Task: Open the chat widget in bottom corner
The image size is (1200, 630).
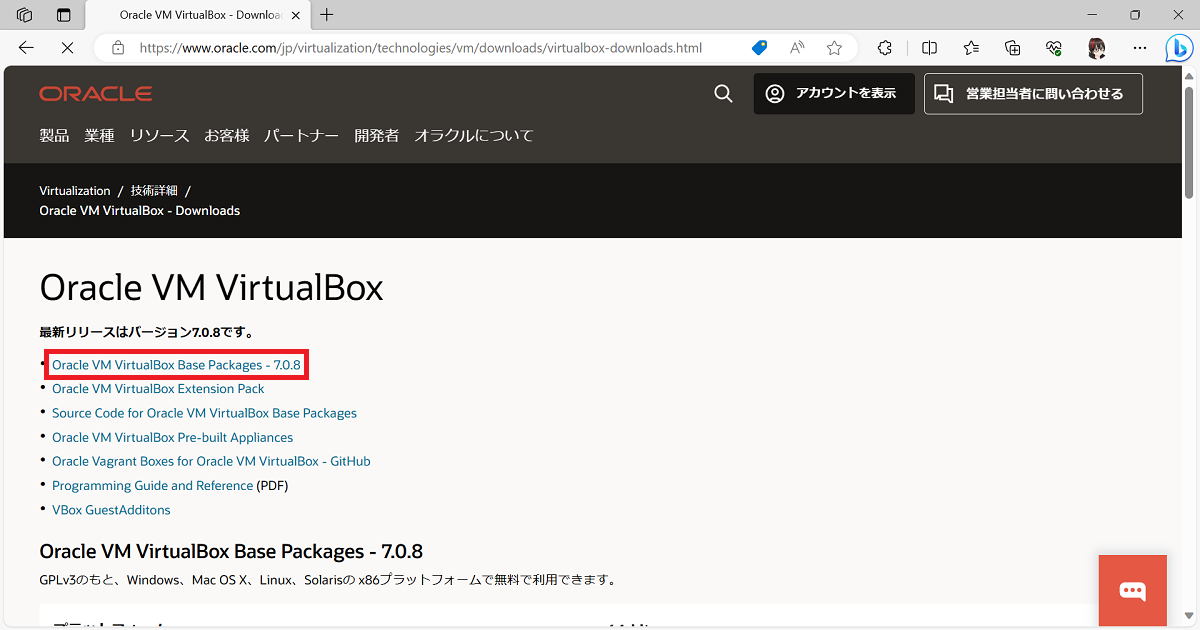Action: click(1132, 590)
